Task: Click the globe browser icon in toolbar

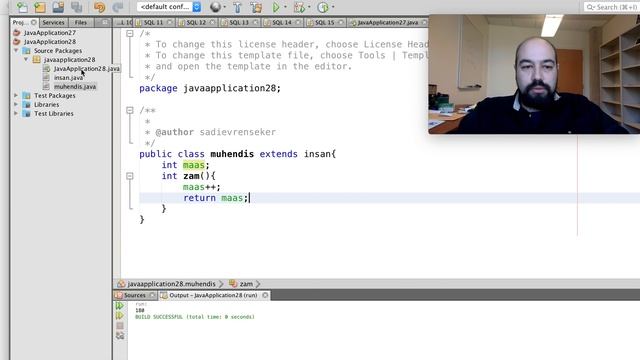Action: (x=215, y=7)
